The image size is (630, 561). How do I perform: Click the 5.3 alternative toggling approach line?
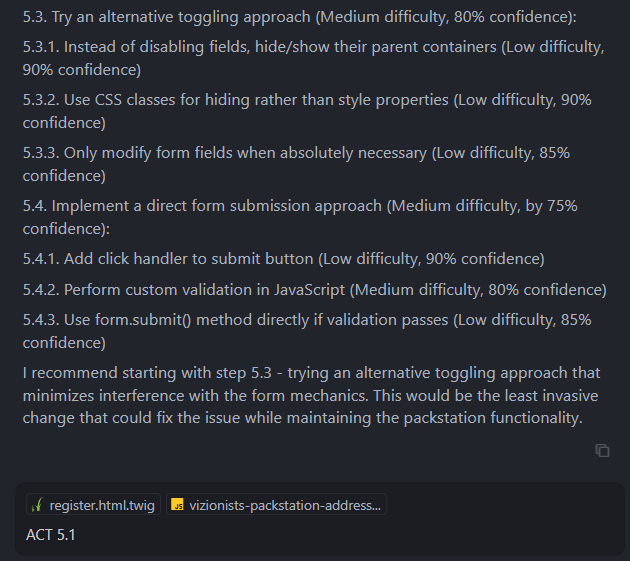pos(299,17)
